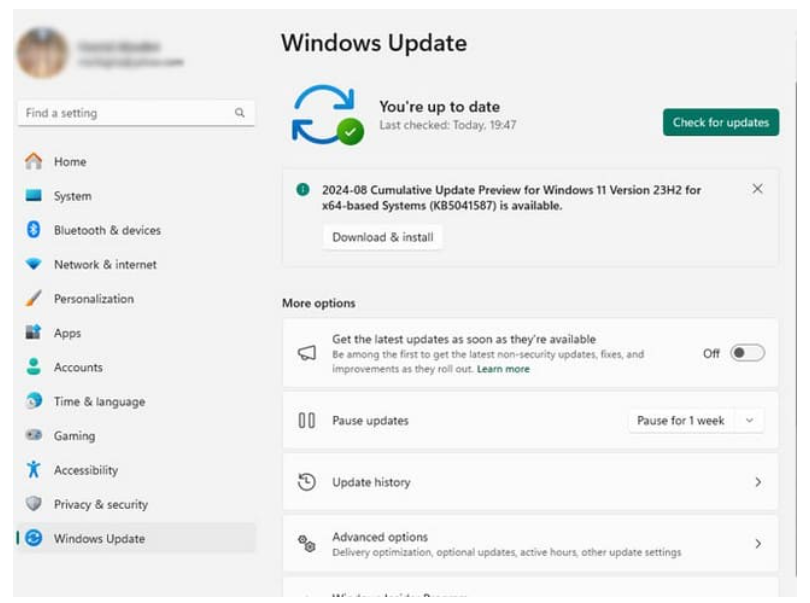Screen dimensions: 810x603
Task: Click the Gaming controller icon
Action: (34, 435)
